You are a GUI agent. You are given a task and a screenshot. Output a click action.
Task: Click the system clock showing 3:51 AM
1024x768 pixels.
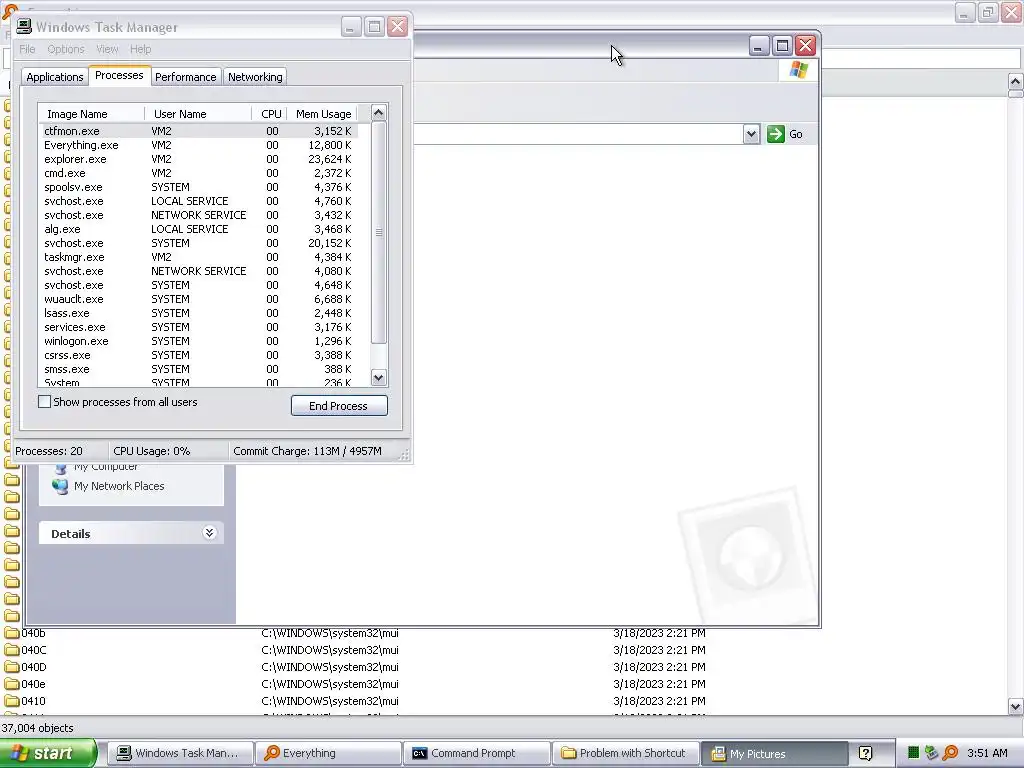987,754
